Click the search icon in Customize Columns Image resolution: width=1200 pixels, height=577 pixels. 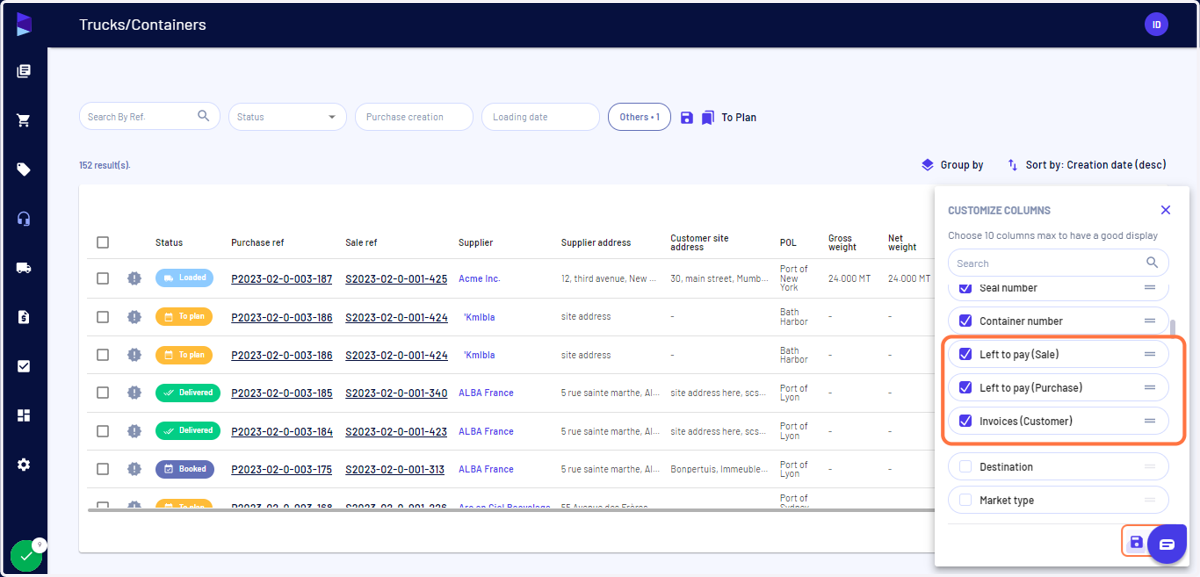[x=1153, y=263]
